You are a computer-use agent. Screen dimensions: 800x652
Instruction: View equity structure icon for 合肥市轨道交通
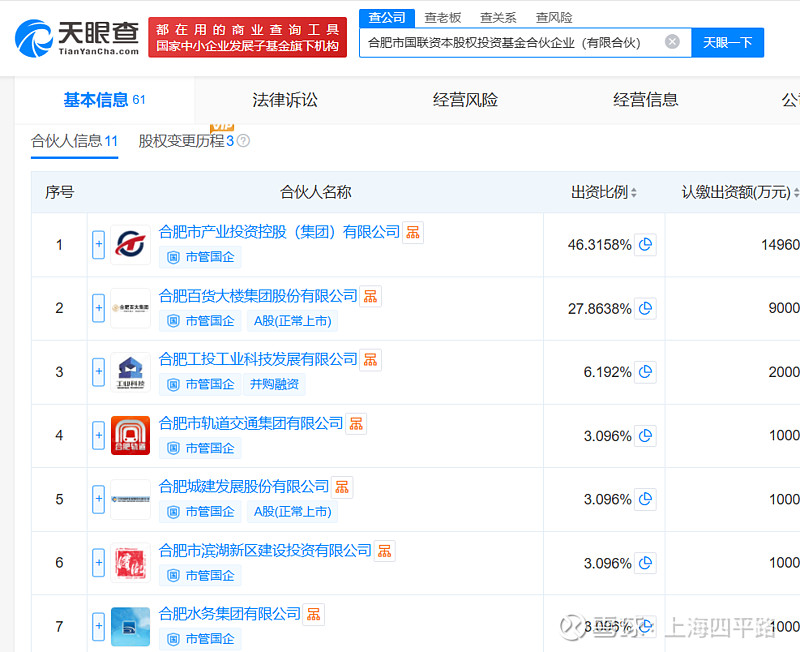(x=356, y=424)
